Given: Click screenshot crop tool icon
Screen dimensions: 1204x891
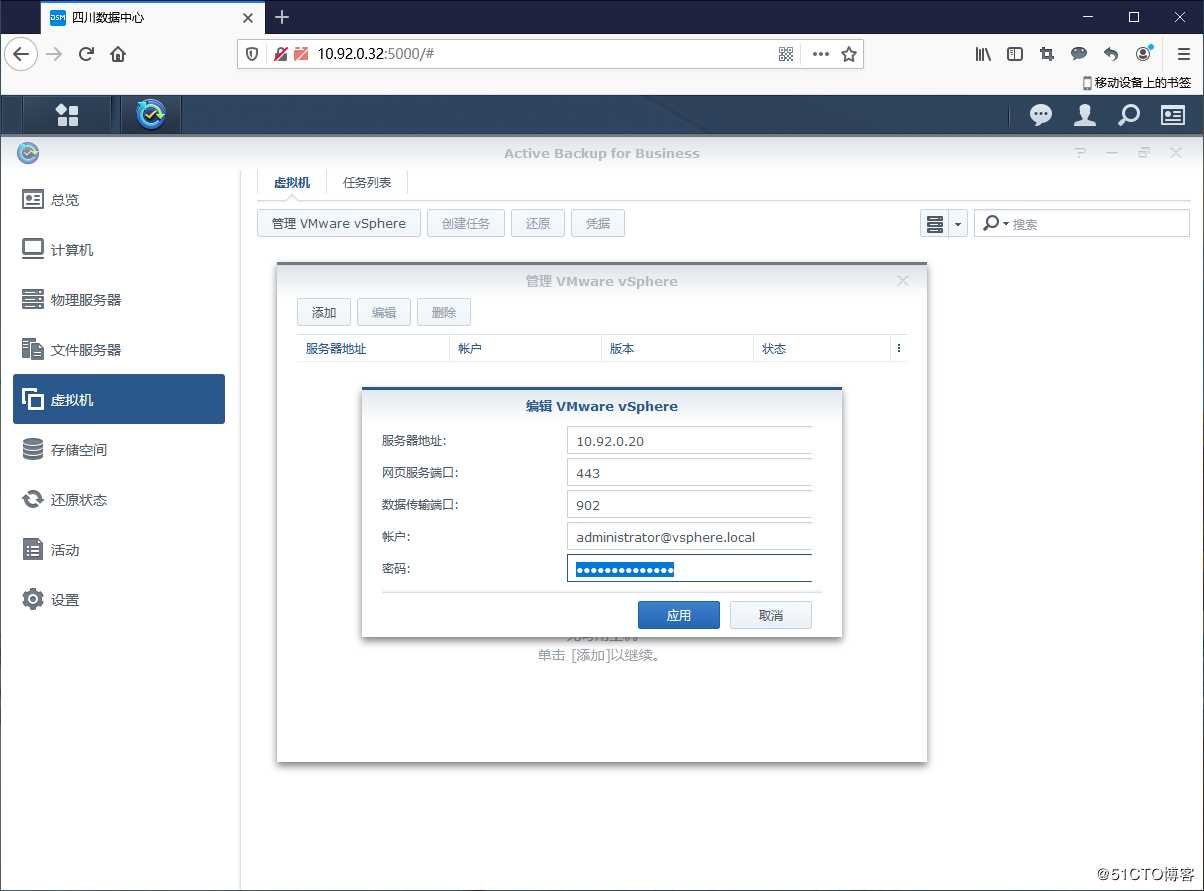Looking at the screenshot, I should tap(1047, 54).
